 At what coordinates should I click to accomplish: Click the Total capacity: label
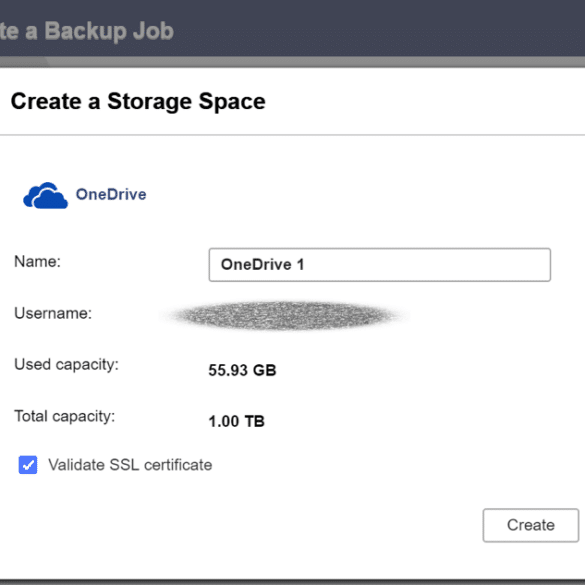coord(65,416)
